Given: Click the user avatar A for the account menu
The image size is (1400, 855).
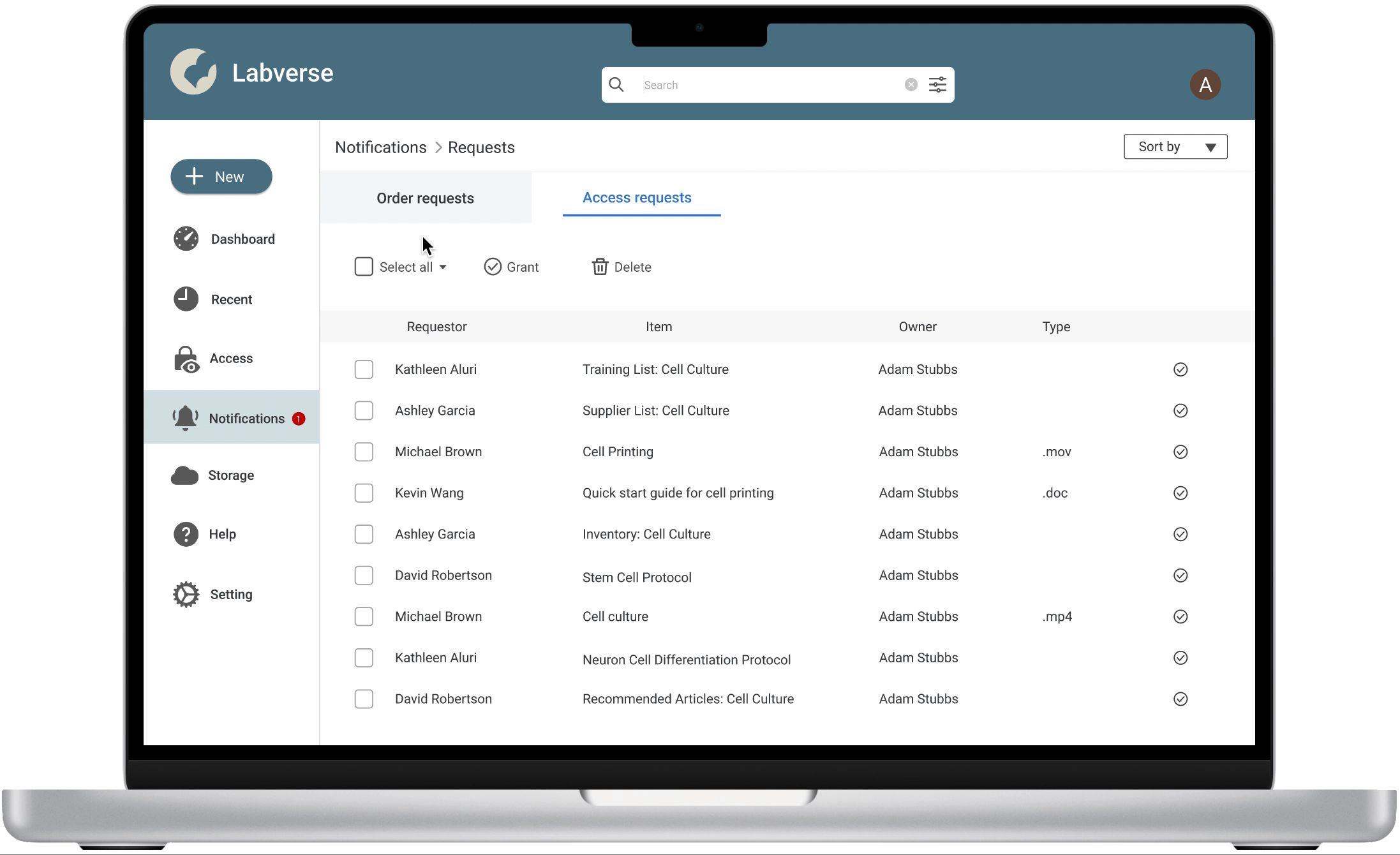Looking at the screenshot, I should [1205, 85].
